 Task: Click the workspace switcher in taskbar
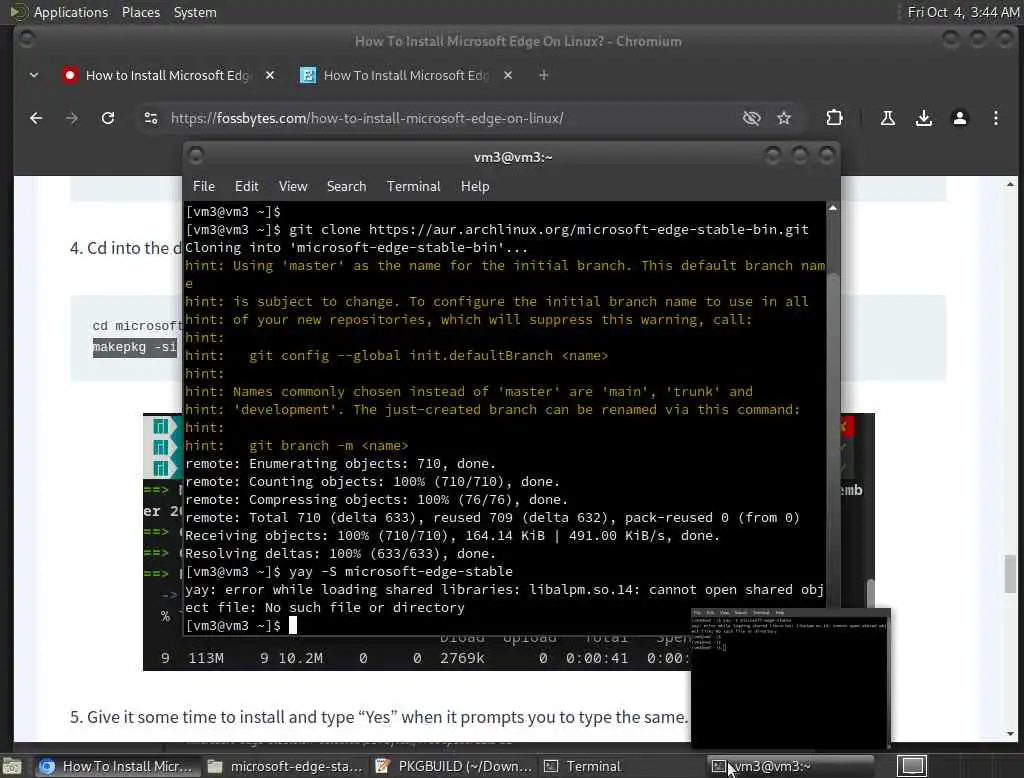(912, 766)
